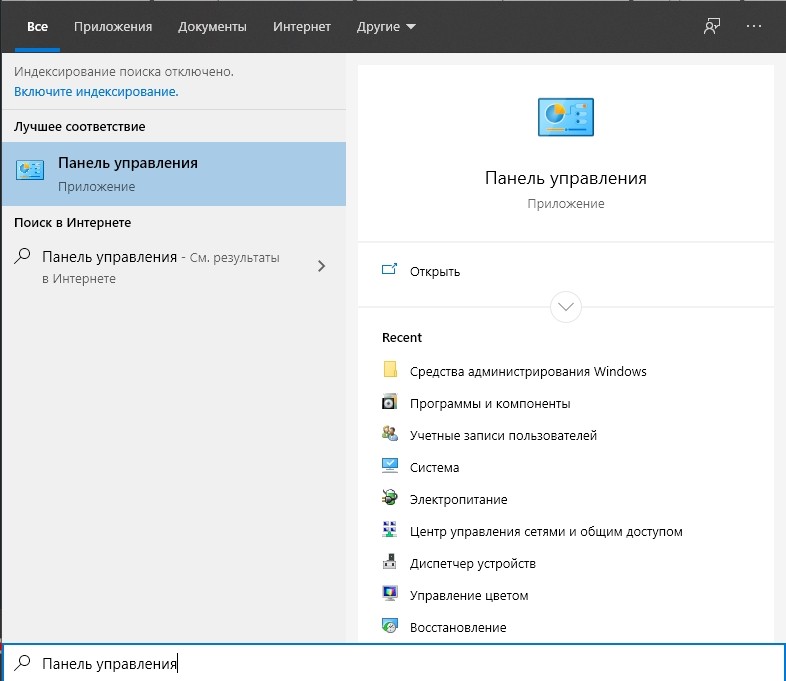Click the folder icon for Средства администрирования Windows
The width and height of the screenshot is (786, 681).
[x=390, y=369]
